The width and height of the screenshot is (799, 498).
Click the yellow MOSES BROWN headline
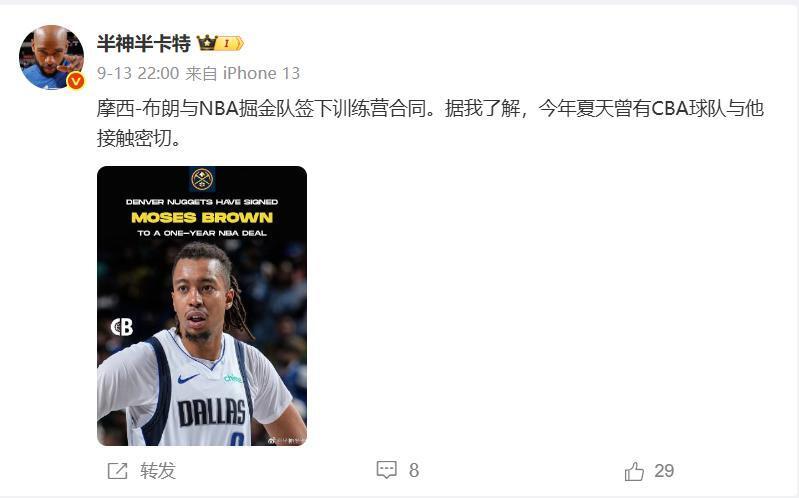point(202,218)
